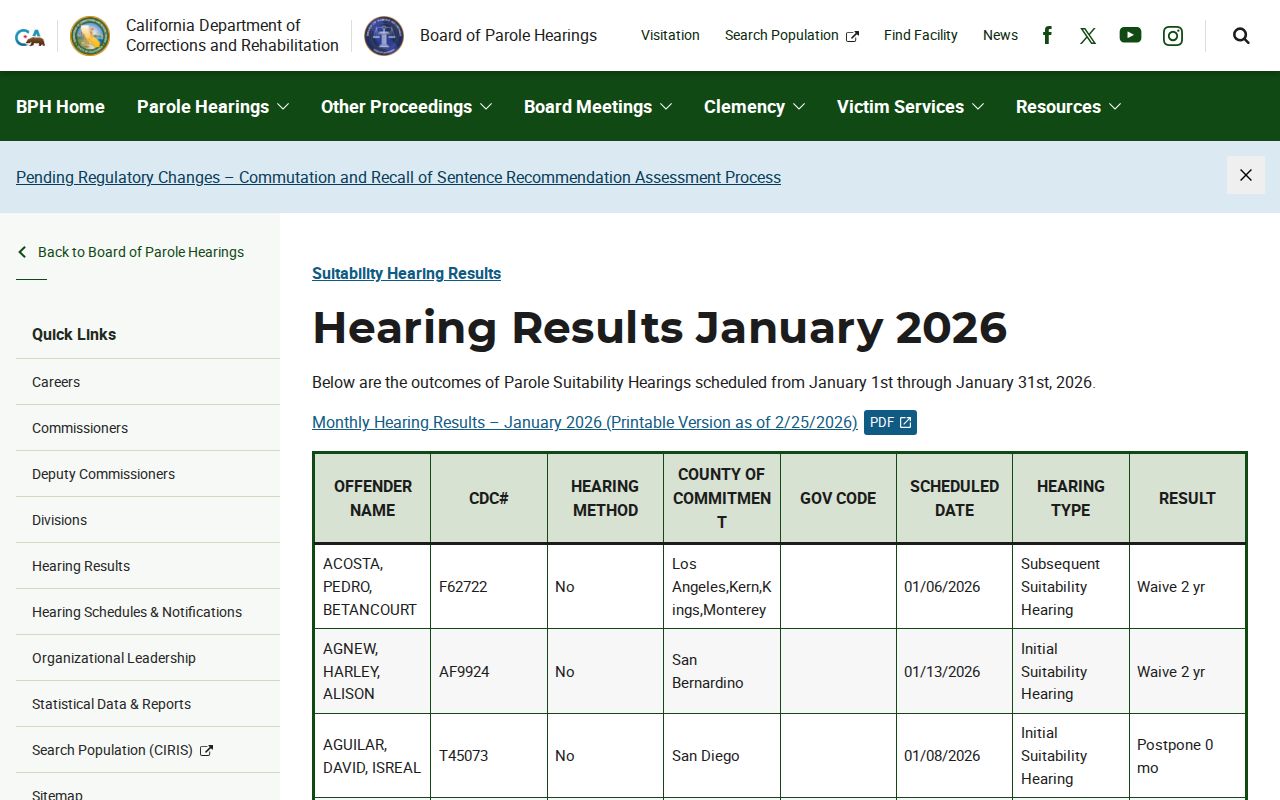This screenshot has height=800, width=1280.
Task: Click the GOV CODE column header
Action: 838,498
